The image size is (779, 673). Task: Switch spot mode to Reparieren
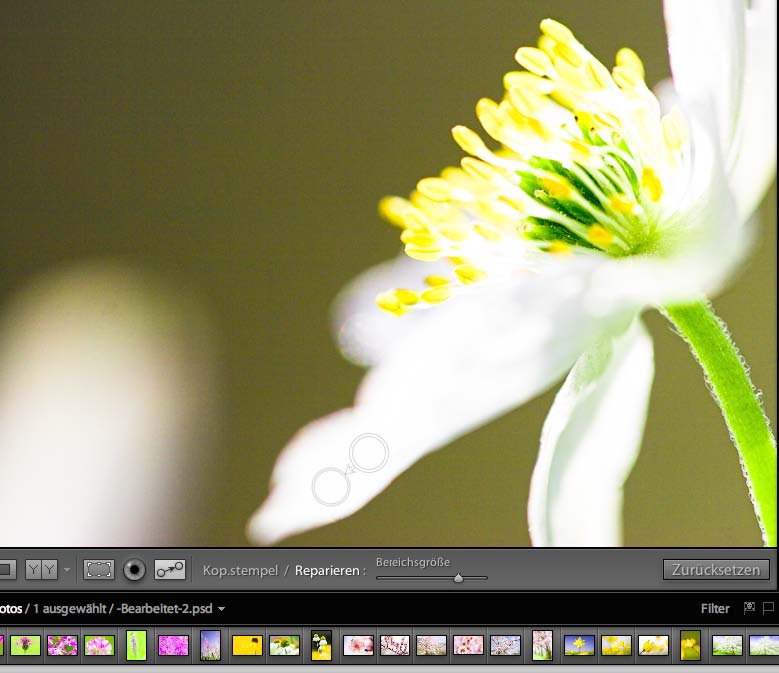point(327,570)
